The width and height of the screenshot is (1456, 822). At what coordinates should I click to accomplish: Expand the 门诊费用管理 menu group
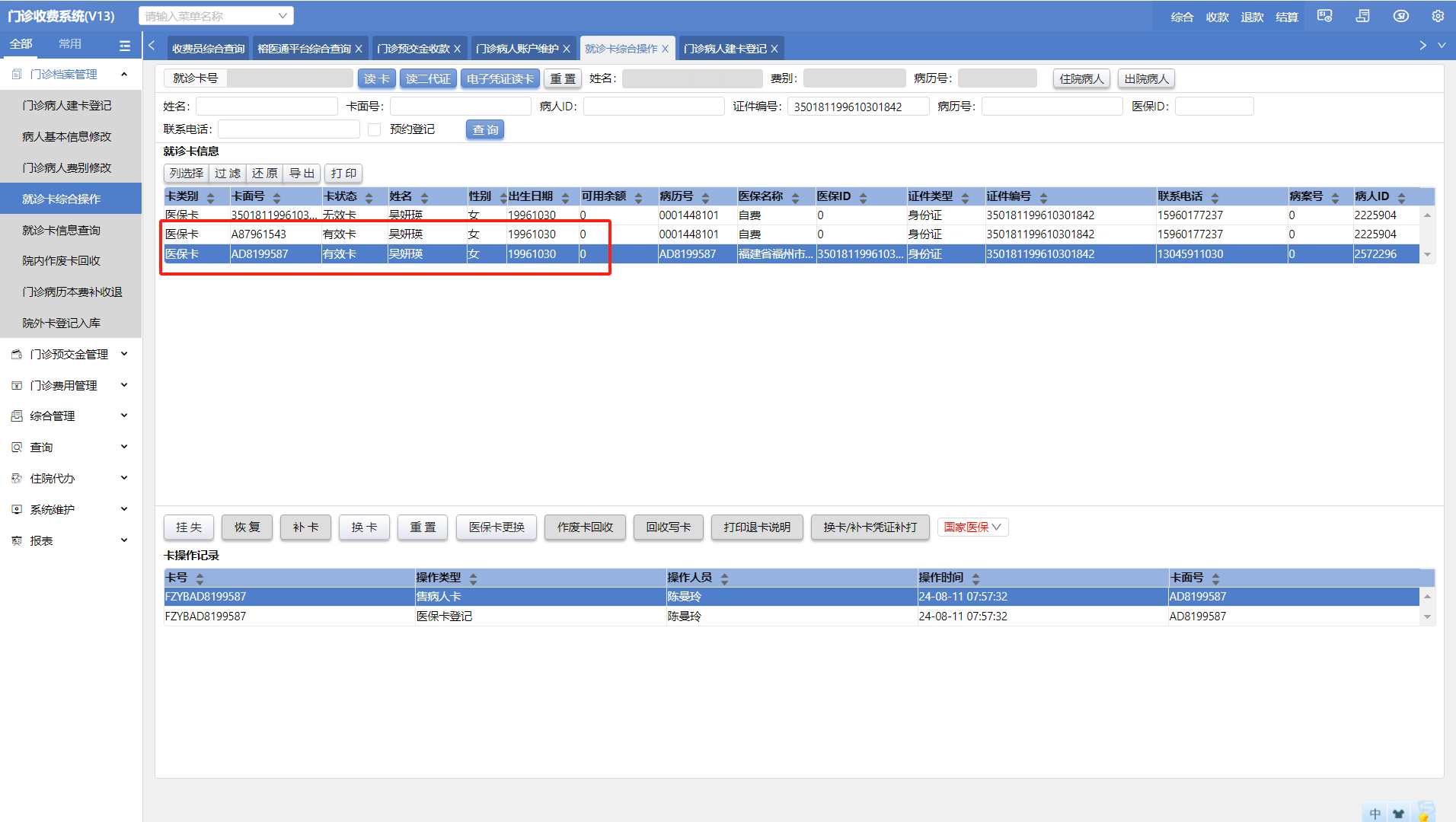[124, 385]
